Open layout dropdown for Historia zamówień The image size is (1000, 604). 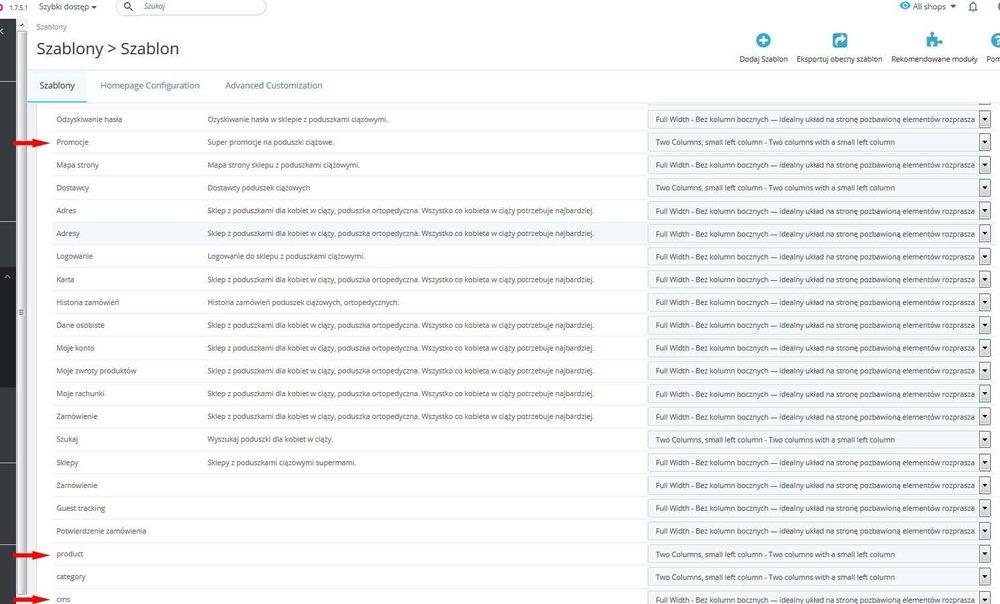819,303
